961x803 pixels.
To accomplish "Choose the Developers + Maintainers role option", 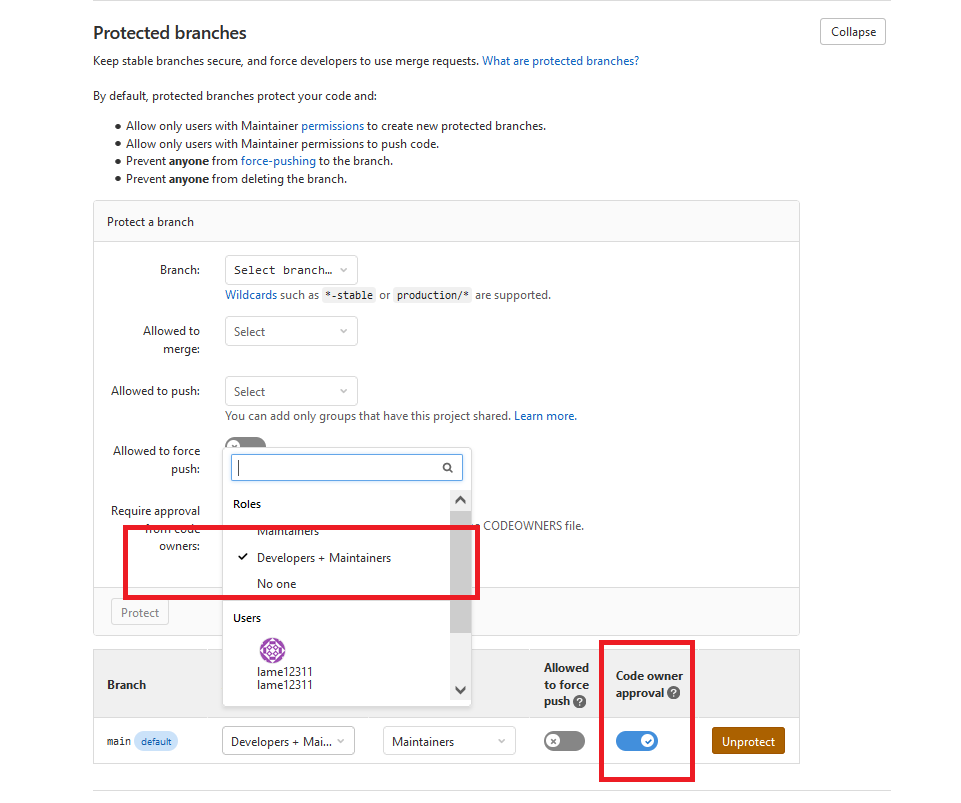I will (x=323, y=557).
